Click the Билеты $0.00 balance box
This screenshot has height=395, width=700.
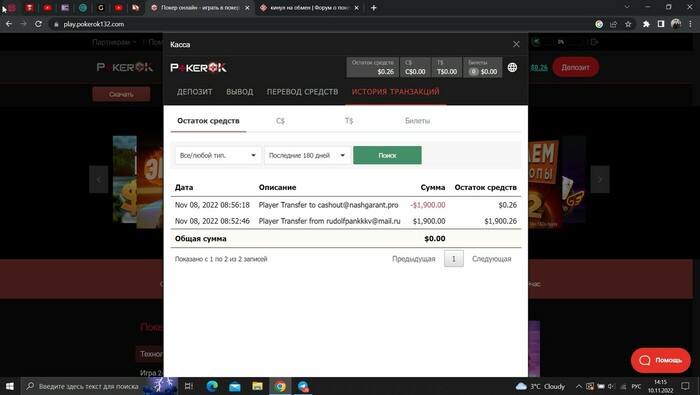tap(483, 67)
